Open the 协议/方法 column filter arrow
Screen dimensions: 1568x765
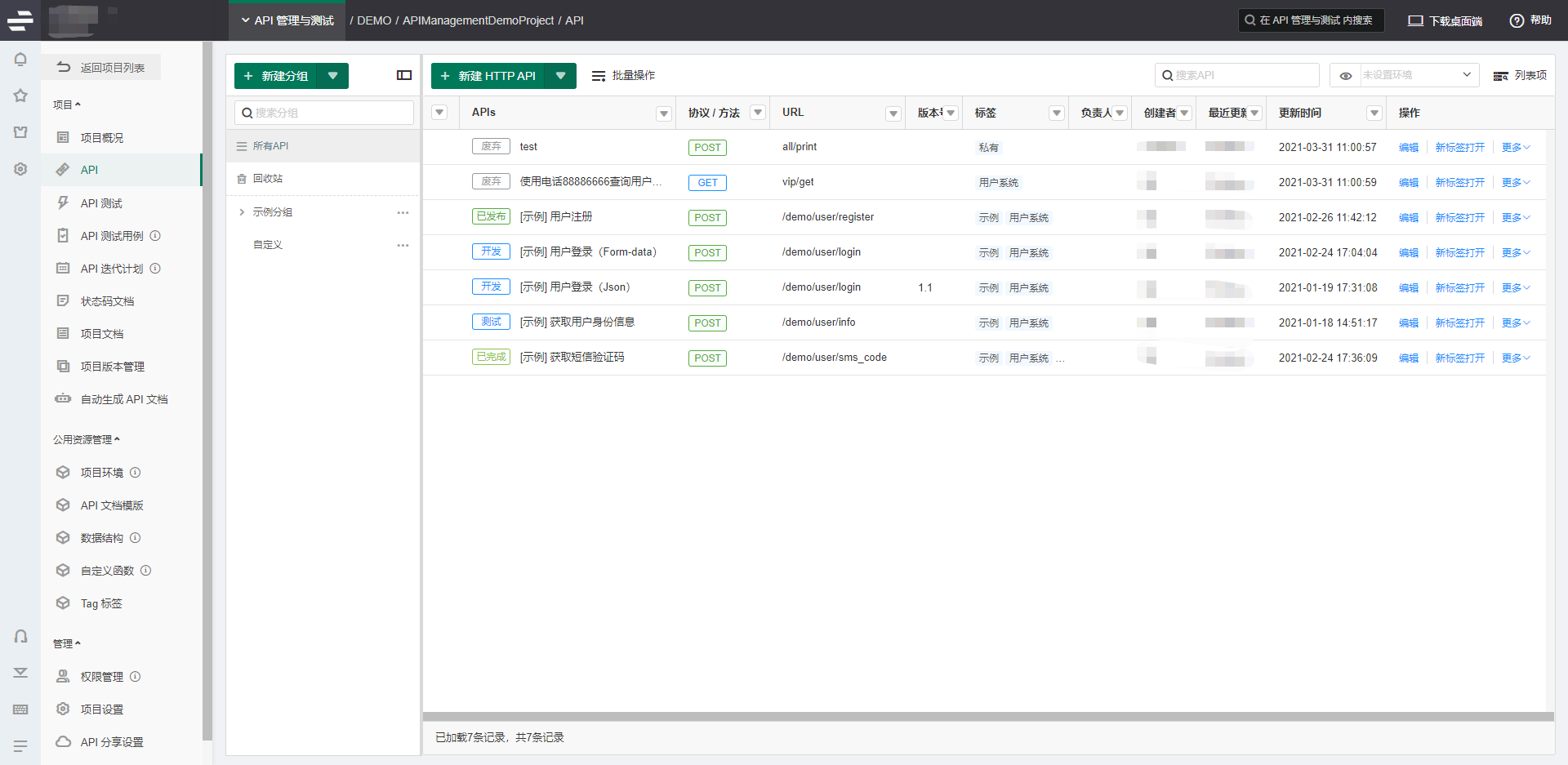(758, 113)
